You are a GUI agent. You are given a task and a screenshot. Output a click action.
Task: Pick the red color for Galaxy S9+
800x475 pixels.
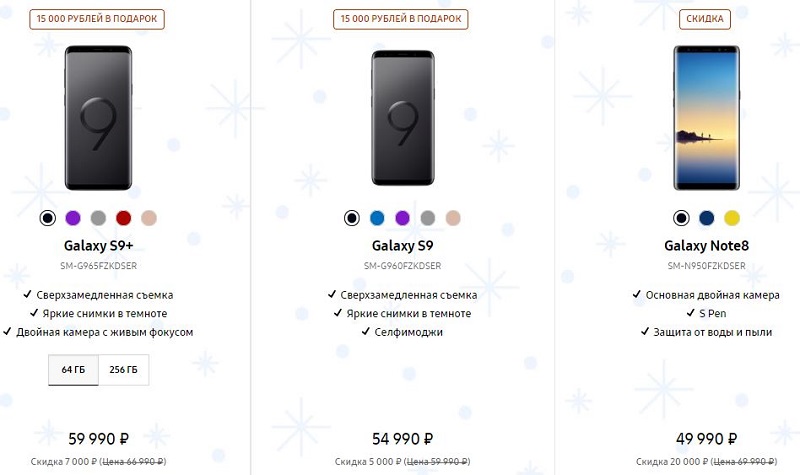124,217
